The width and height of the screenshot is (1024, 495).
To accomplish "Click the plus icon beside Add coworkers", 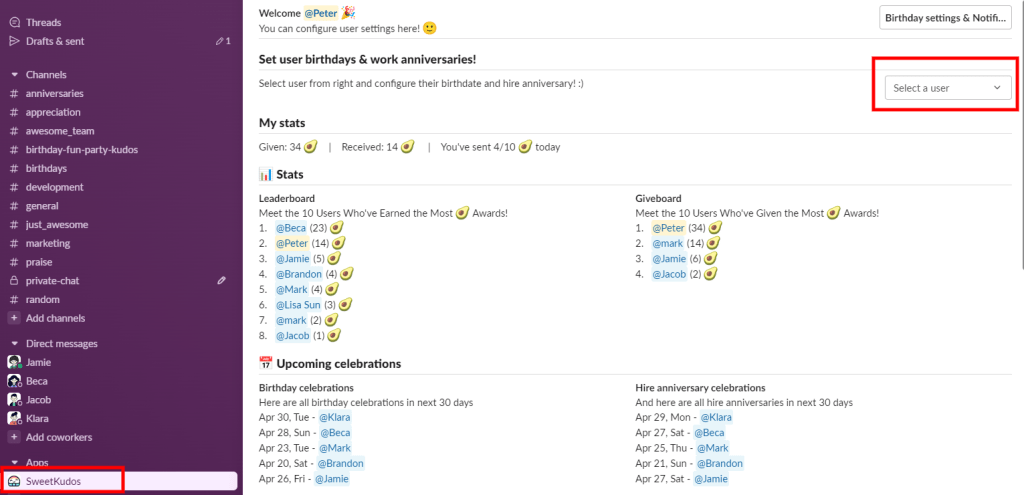I will [x=14, y=437].
